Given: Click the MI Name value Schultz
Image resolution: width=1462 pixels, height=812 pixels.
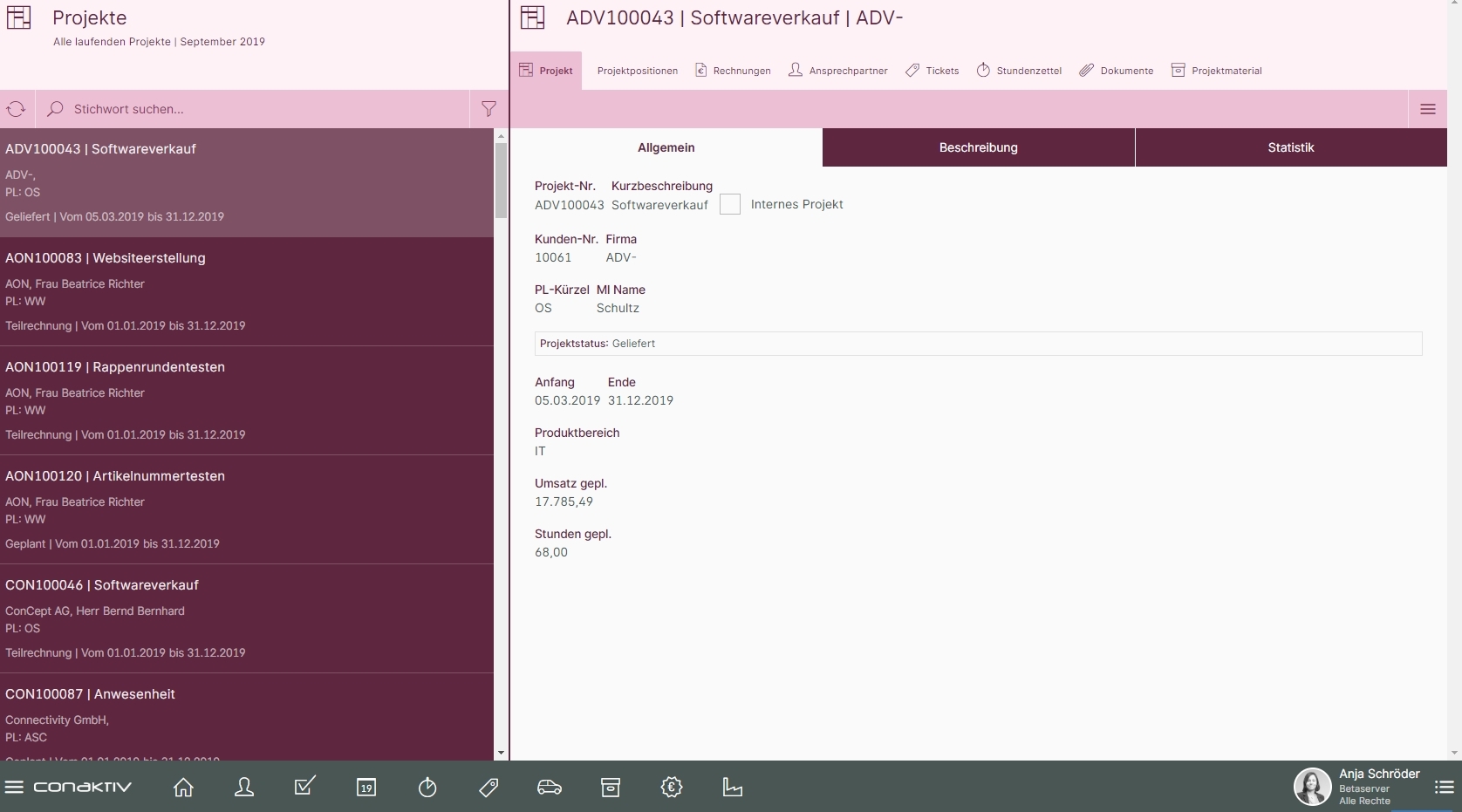Looking at the screenshot, I should (618, 309).
